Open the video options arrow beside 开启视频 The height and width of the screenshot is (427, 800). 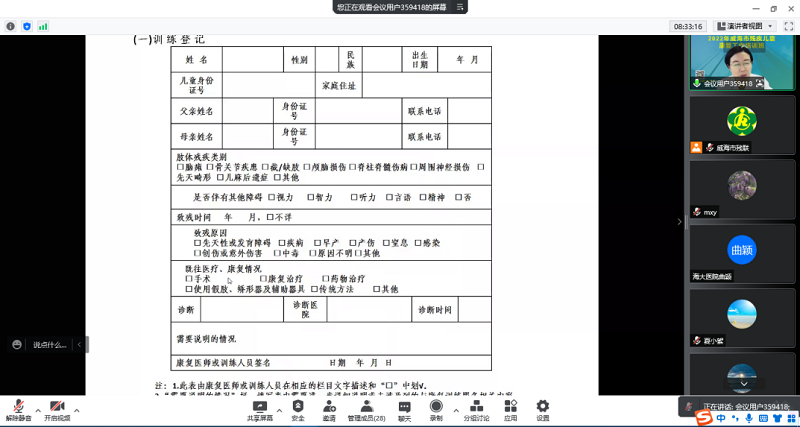click(77, 410)
